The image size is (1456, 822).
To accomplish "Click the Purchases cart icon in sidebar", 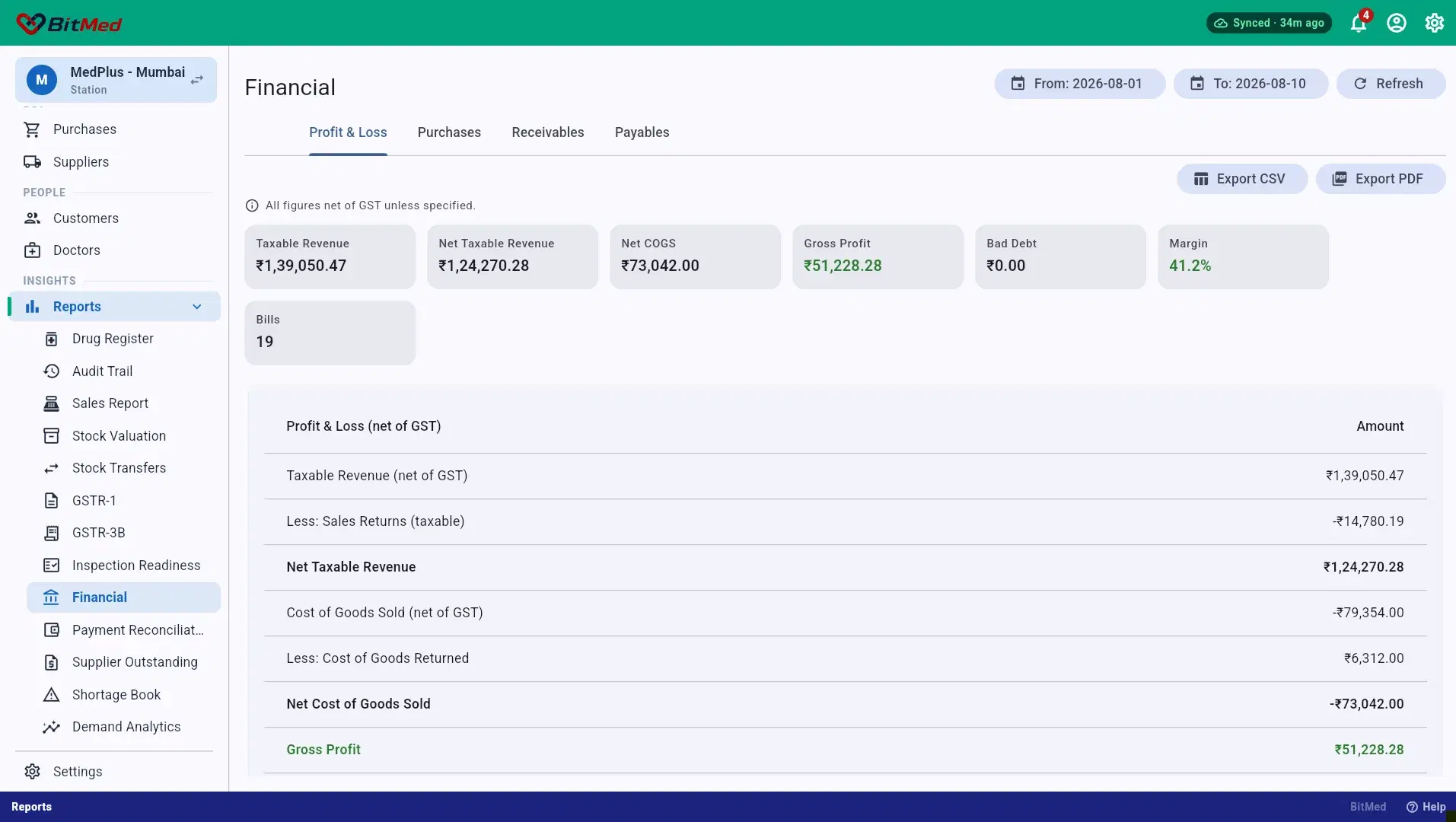I will click(32, 129).
